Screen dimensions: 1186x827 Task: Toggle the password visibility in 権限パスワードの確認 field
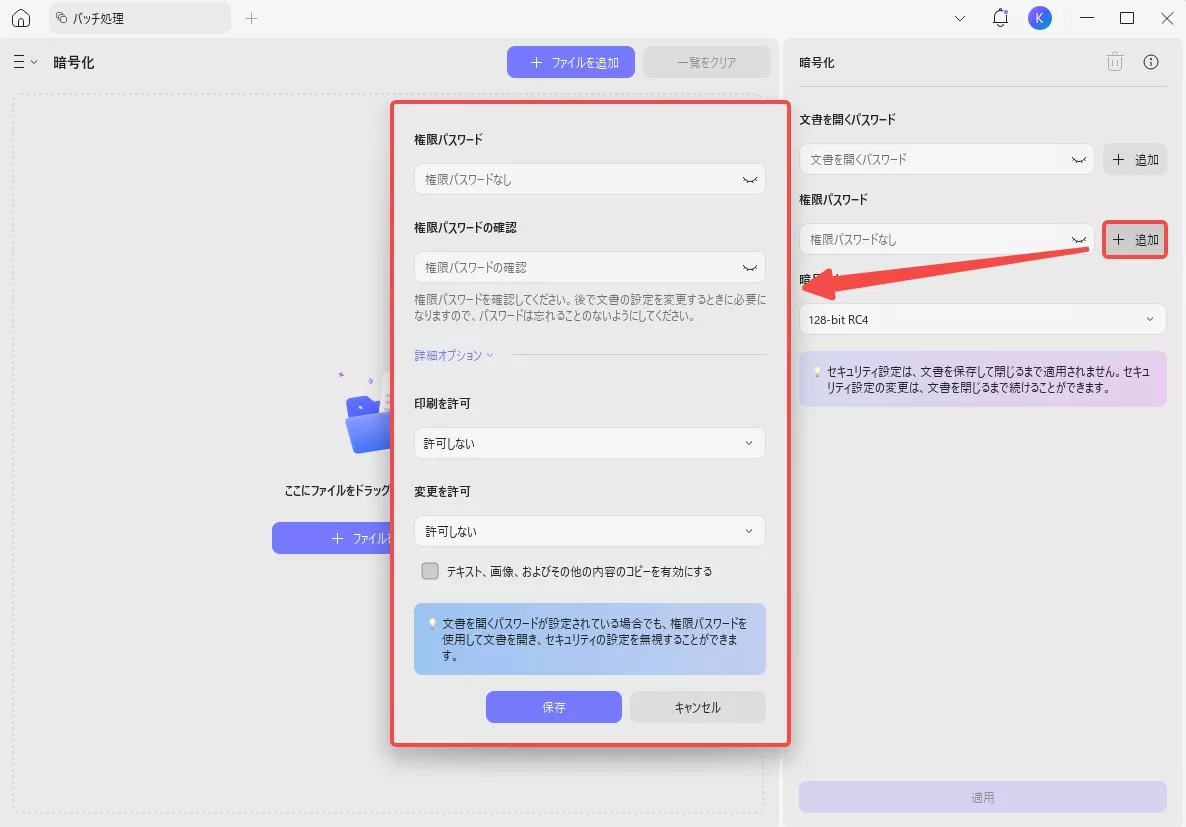click(748, 267)
